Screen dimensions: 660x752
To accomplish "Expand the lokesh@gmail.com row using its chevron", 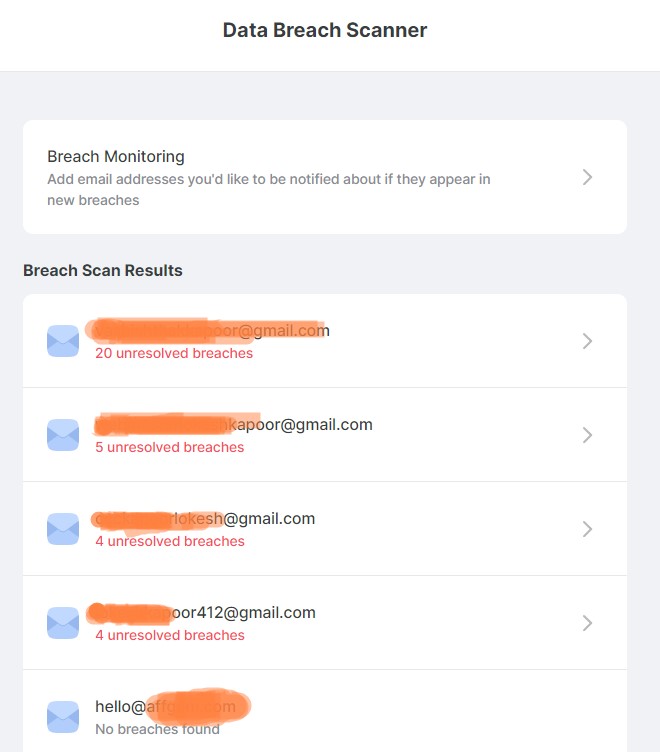I will (x=587, y=529).
